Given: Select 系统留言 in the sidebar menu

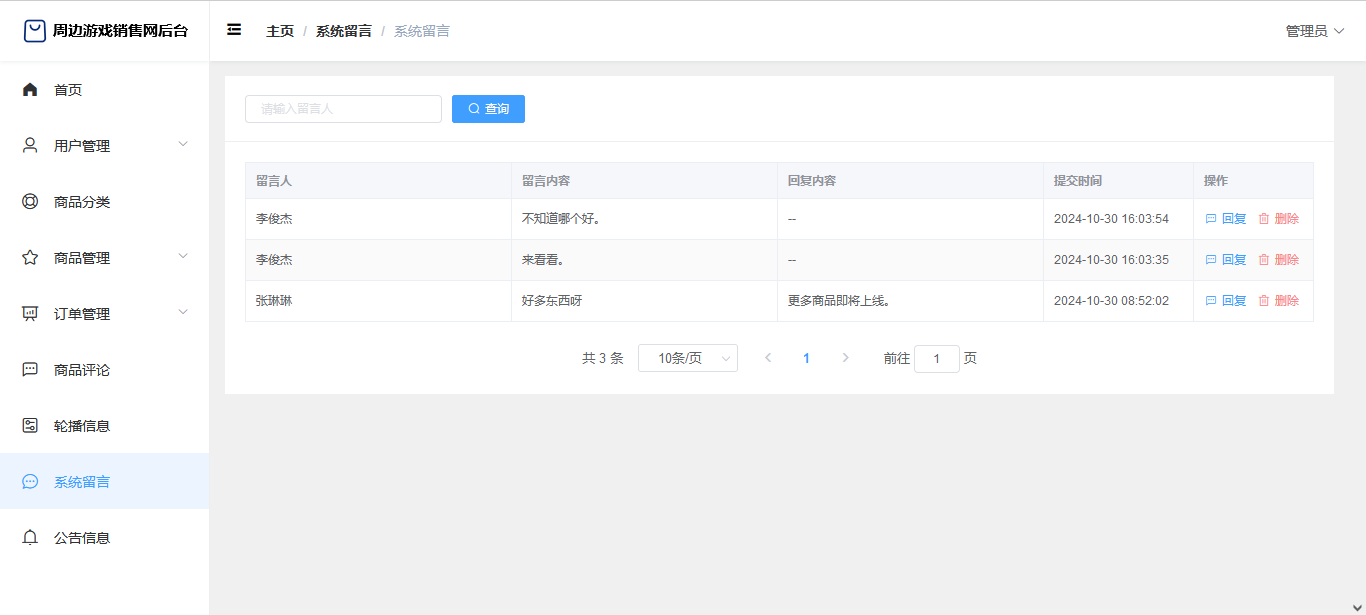Looking at the screenshot, I should [x=82, y=482].
